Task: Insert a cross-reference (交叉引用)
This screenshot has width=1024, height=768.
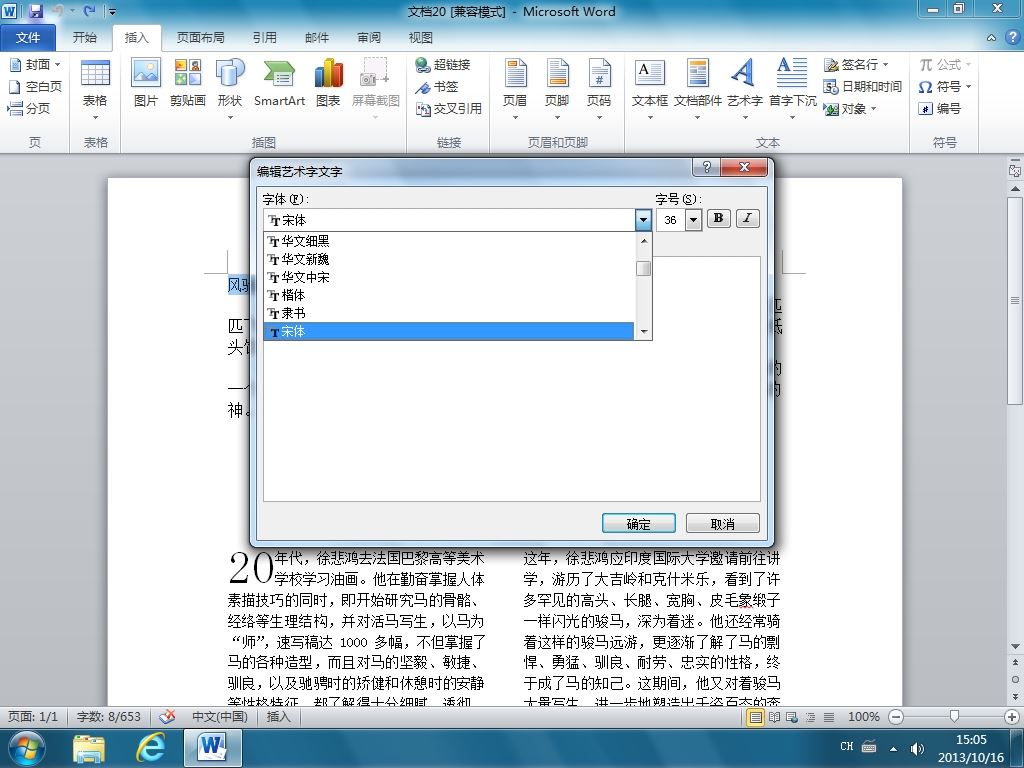Action: point(449,108)
